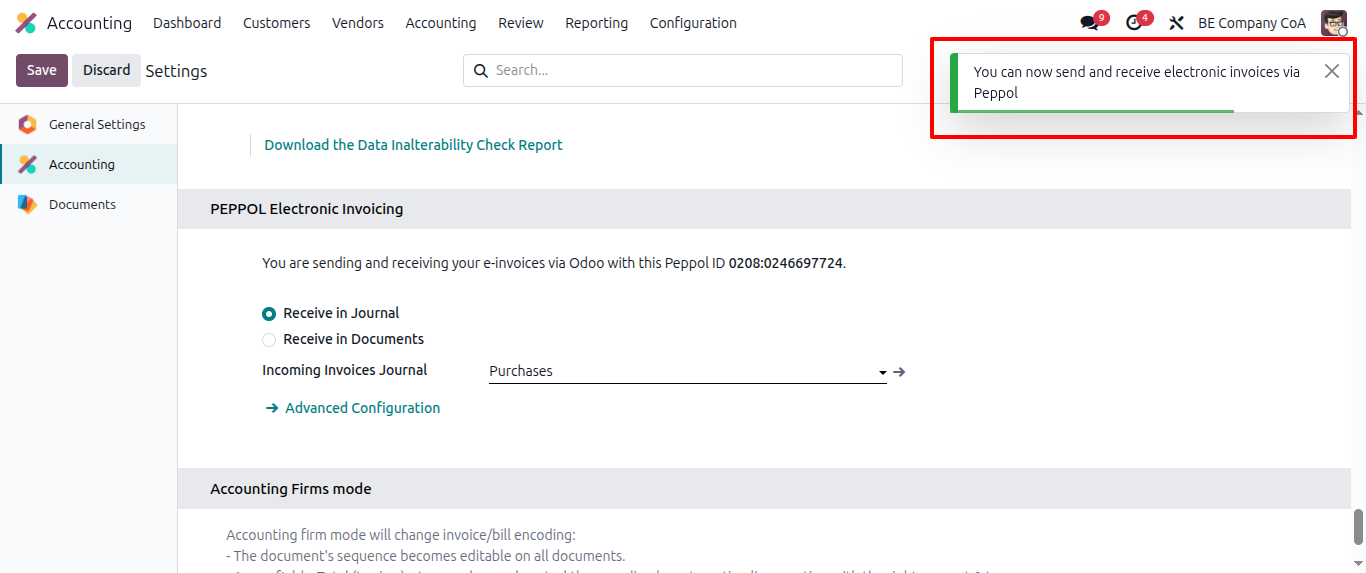1366x573 pixels.
Task: Open the Reporting menu
Action: pyautogui.click(x=597, y=23)
